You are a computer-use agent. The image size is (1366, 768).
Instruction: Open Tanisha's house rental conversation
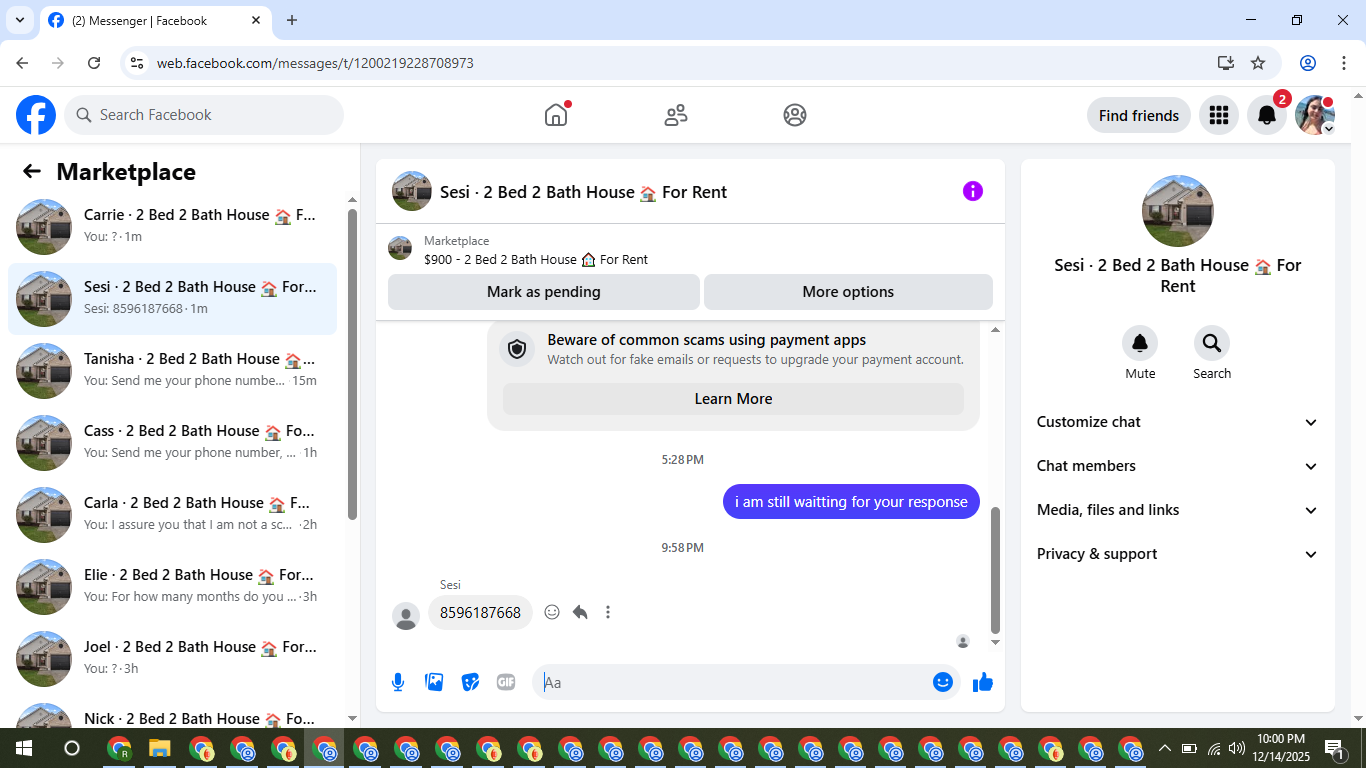point(172,371)
